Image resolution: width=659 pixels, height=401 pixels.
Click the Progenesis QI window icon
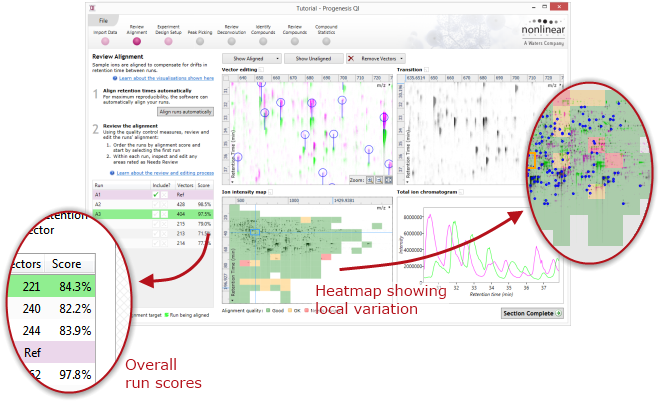(x=92, y=8)
